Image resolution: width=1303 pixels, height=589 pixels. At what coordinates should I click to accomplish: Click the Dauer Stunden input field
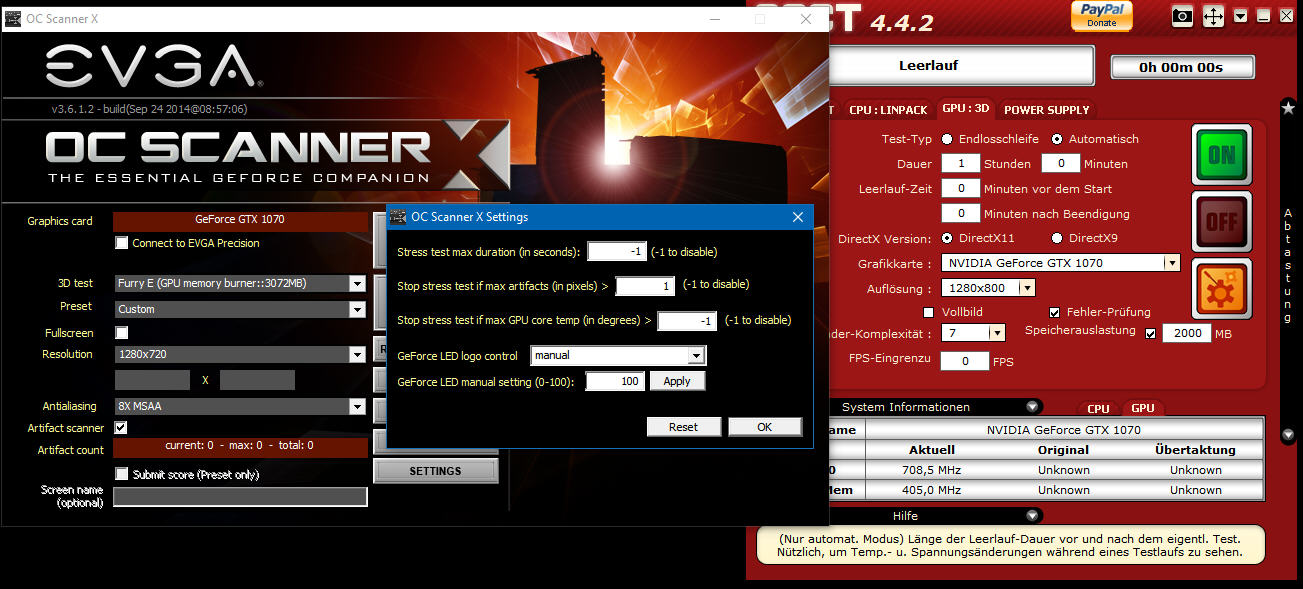pos(961,163)
